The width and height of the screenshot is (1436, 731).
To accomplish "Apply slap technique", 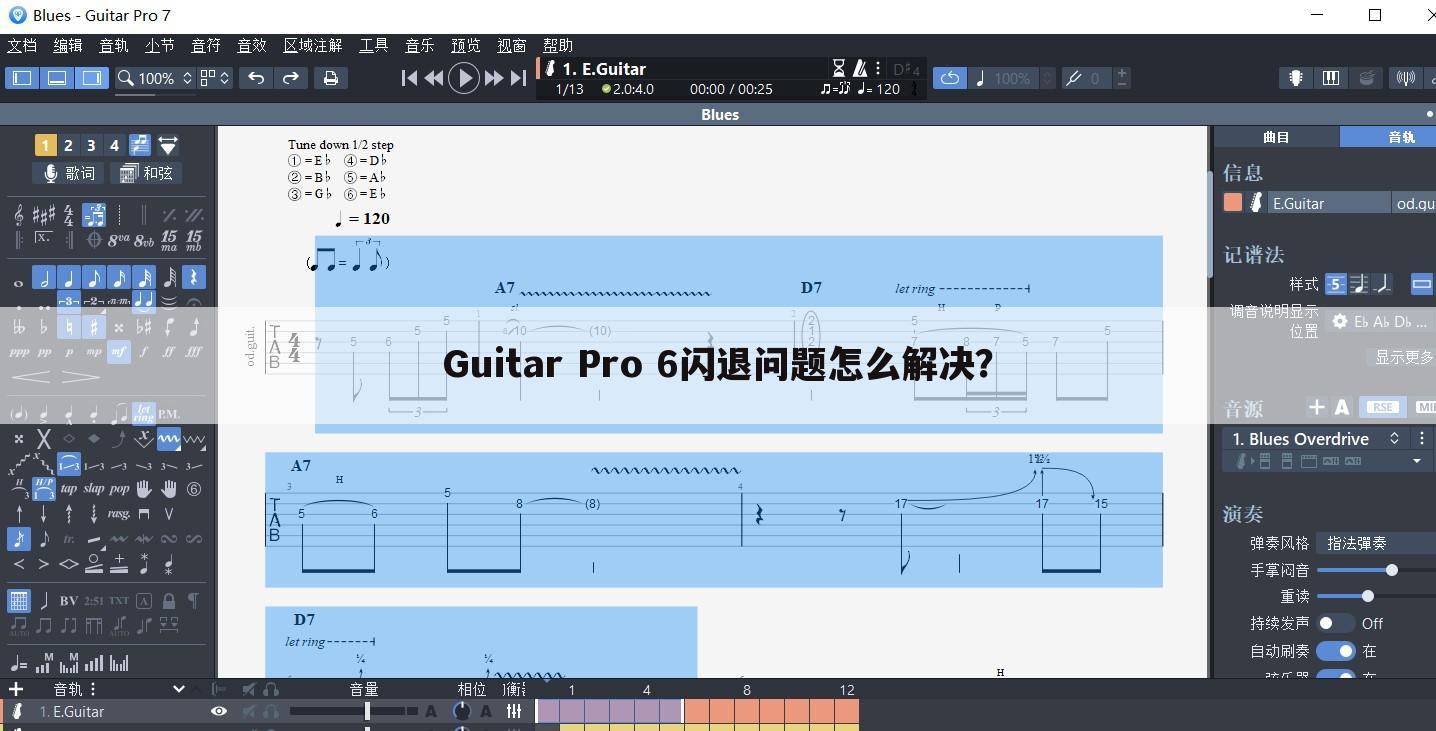I will [x=94, y=489].
